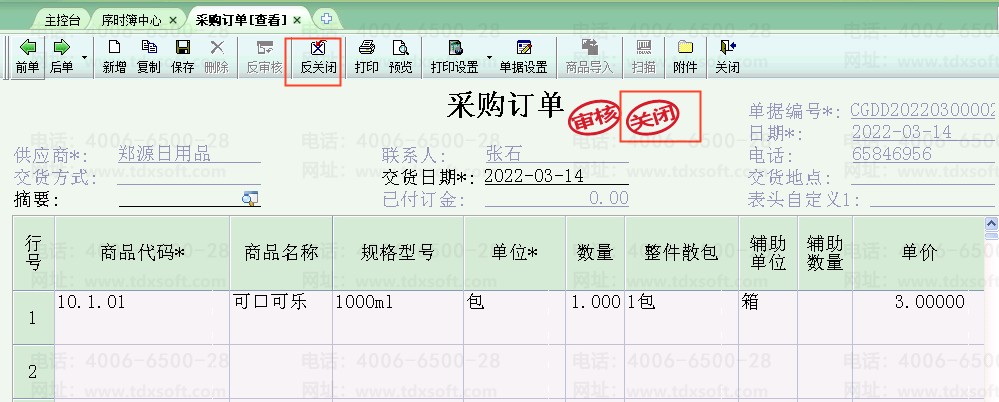
Task: Save the order with 保存
Action: 183,57
